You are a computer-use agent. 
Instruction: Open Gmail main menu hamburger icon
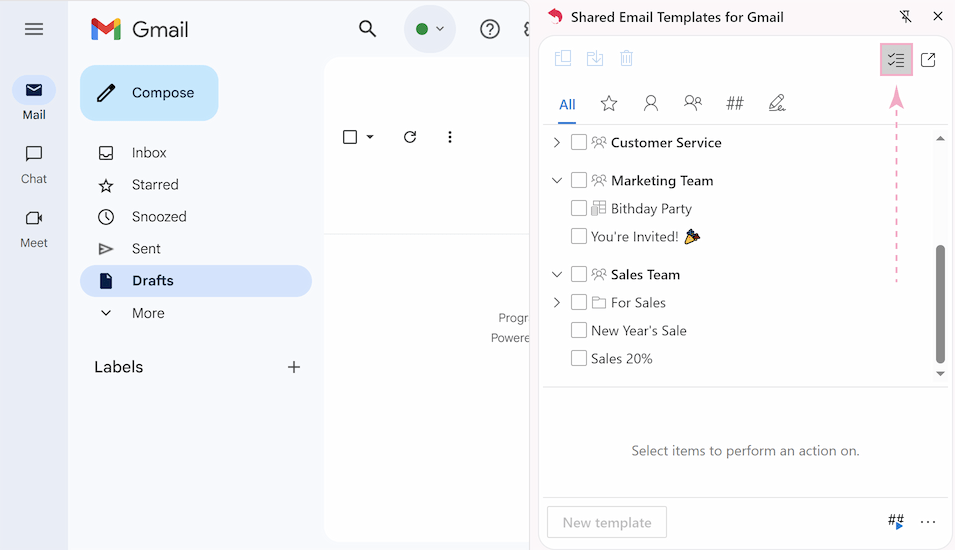tap(33, 29)
